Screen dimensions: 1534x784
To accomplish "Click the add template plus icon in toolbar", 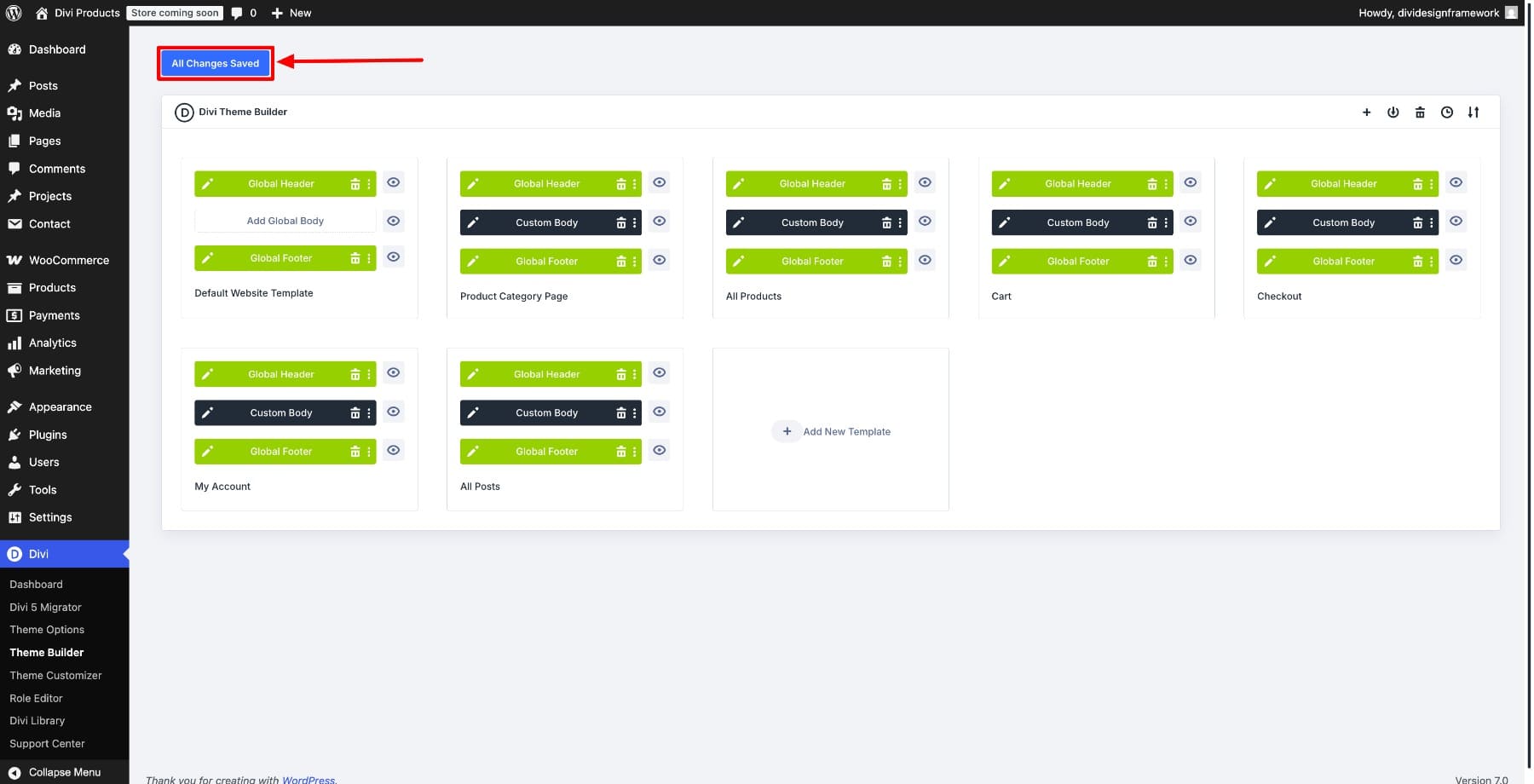I will point(1366,112).
